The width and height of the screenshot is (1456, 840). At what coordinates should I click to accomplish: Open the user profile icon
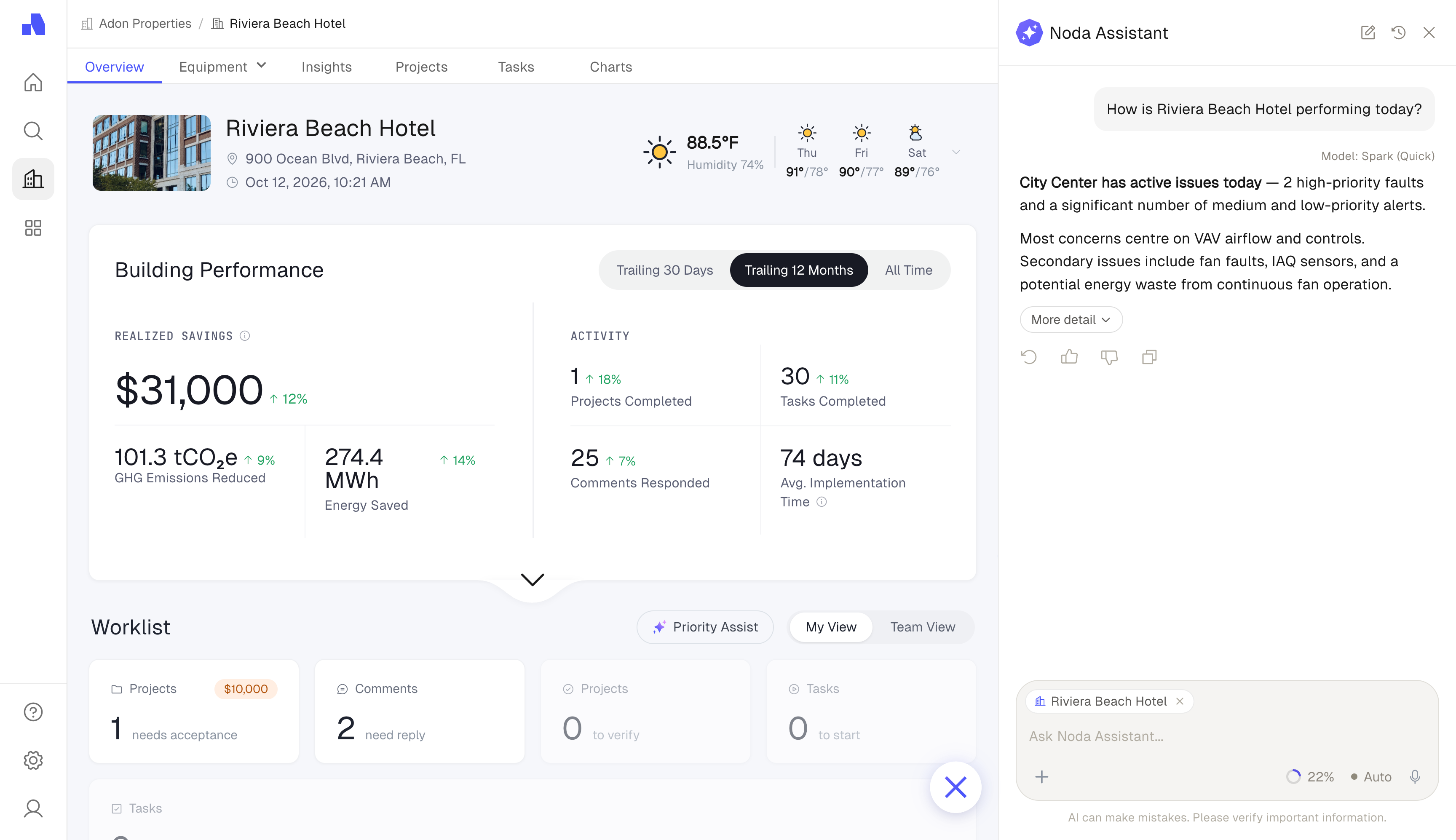(33, 808)
